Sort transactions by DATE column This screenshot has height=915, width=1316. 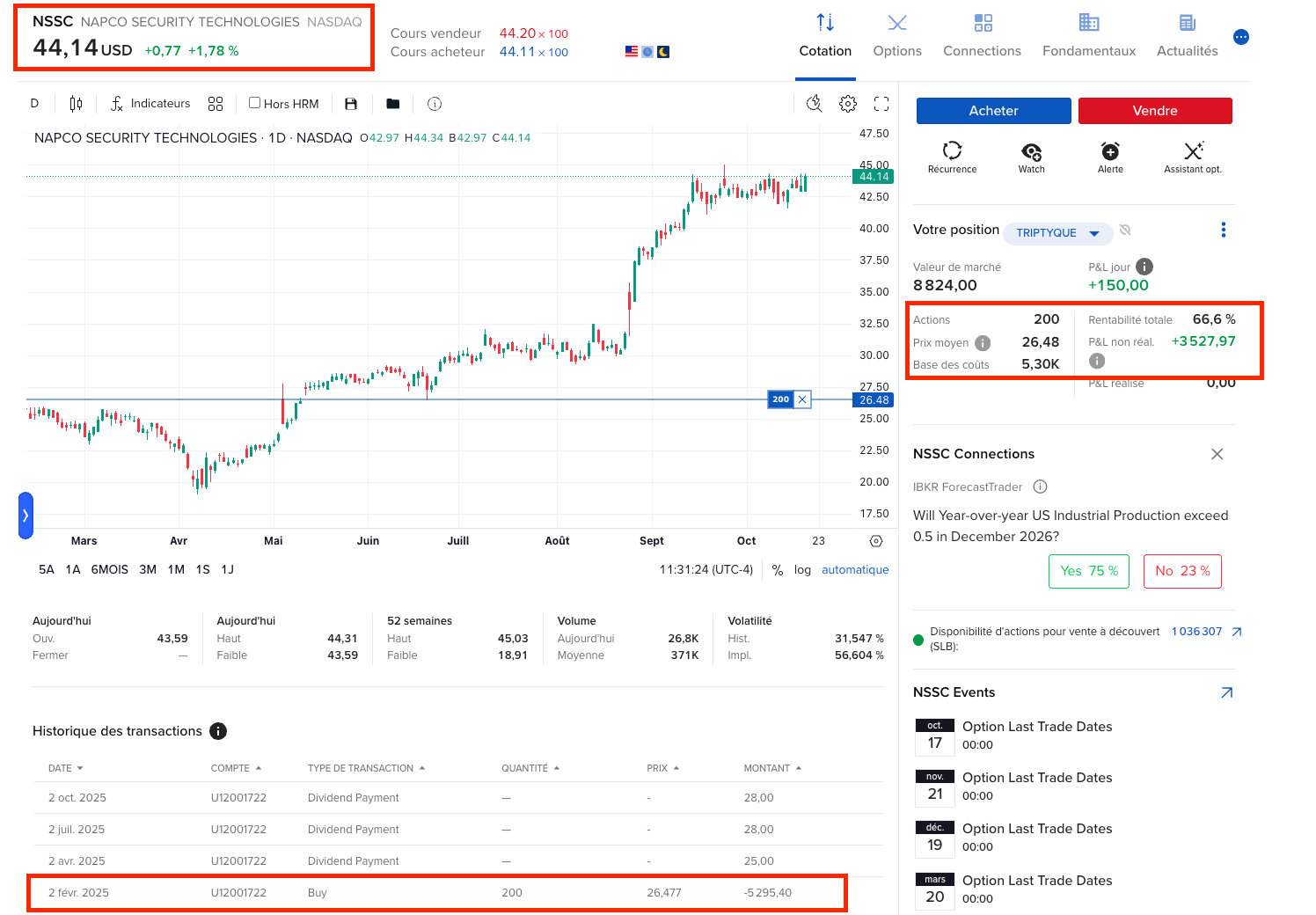(66, 768)
